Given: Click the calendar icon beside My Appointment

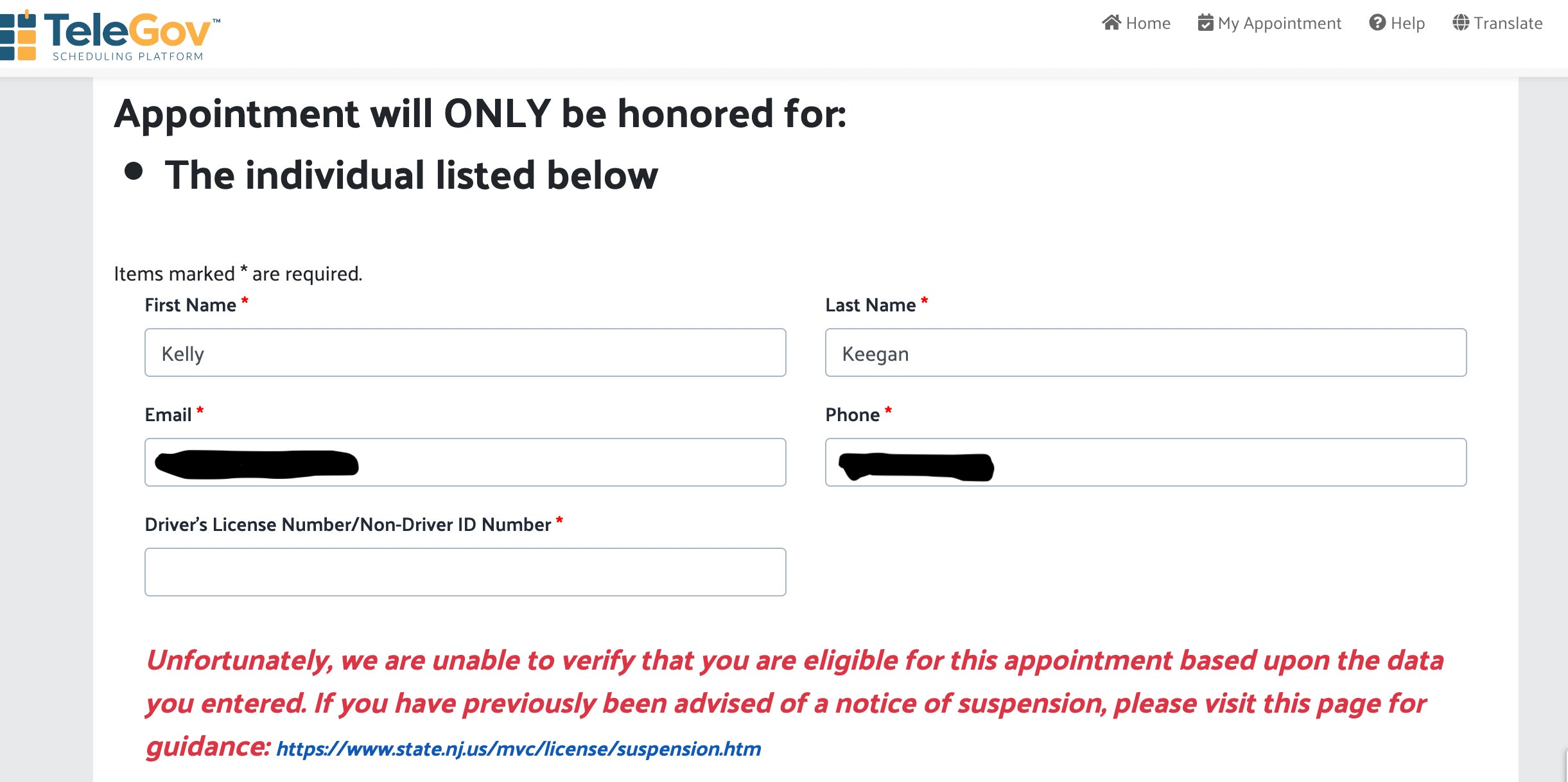Looking at the screenshot, I should [x=1205, y=23].
